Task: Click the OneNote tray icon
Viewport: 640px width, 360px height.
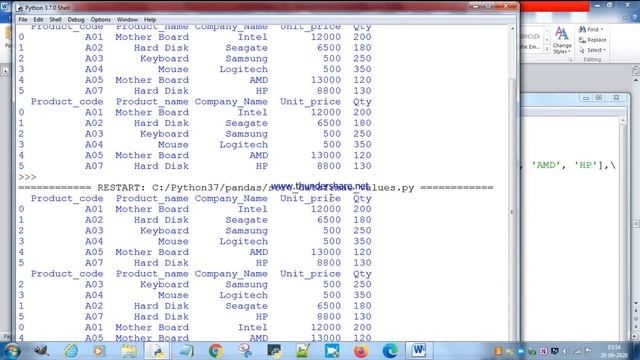Action: (x=543, y=351)
